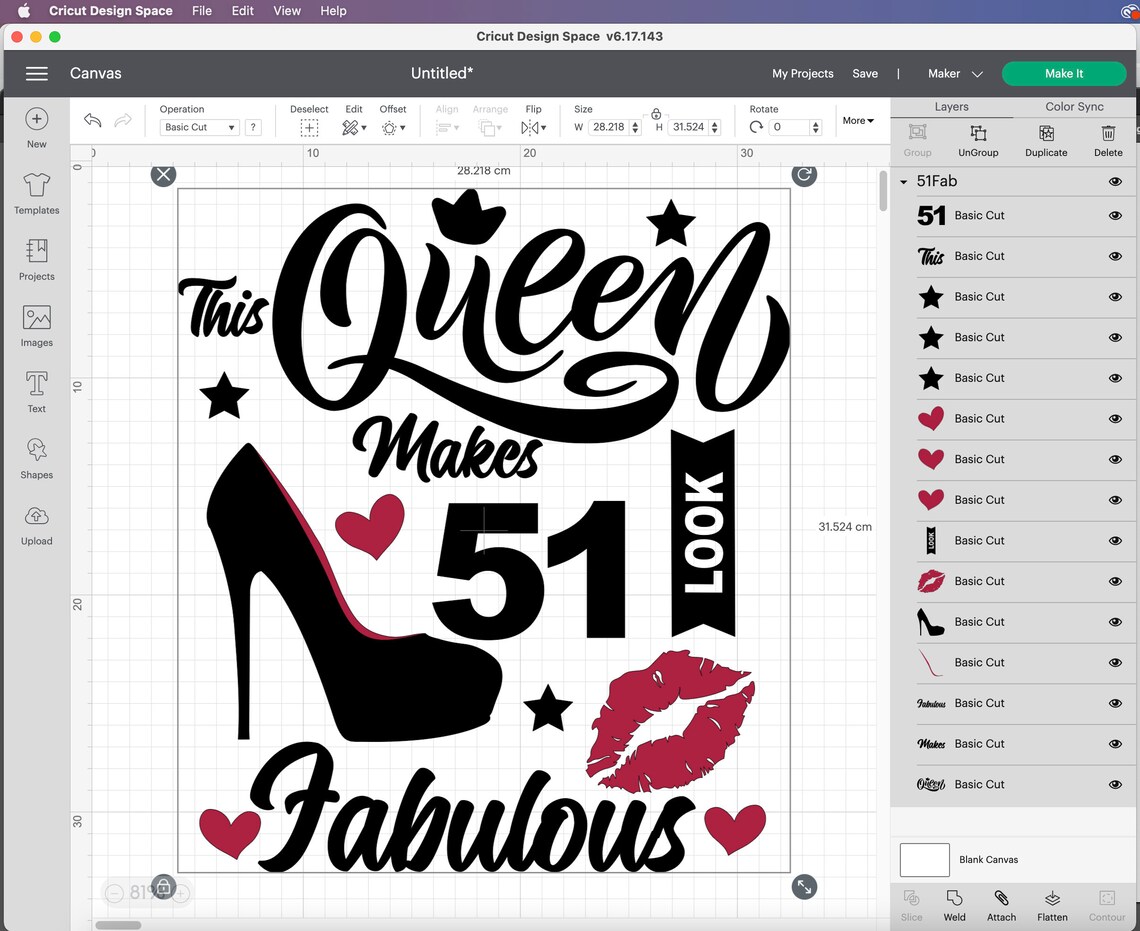Select the Attach tool
Screen dimensions: 1140x931
pyautogui.click(x=1000, y=905)
